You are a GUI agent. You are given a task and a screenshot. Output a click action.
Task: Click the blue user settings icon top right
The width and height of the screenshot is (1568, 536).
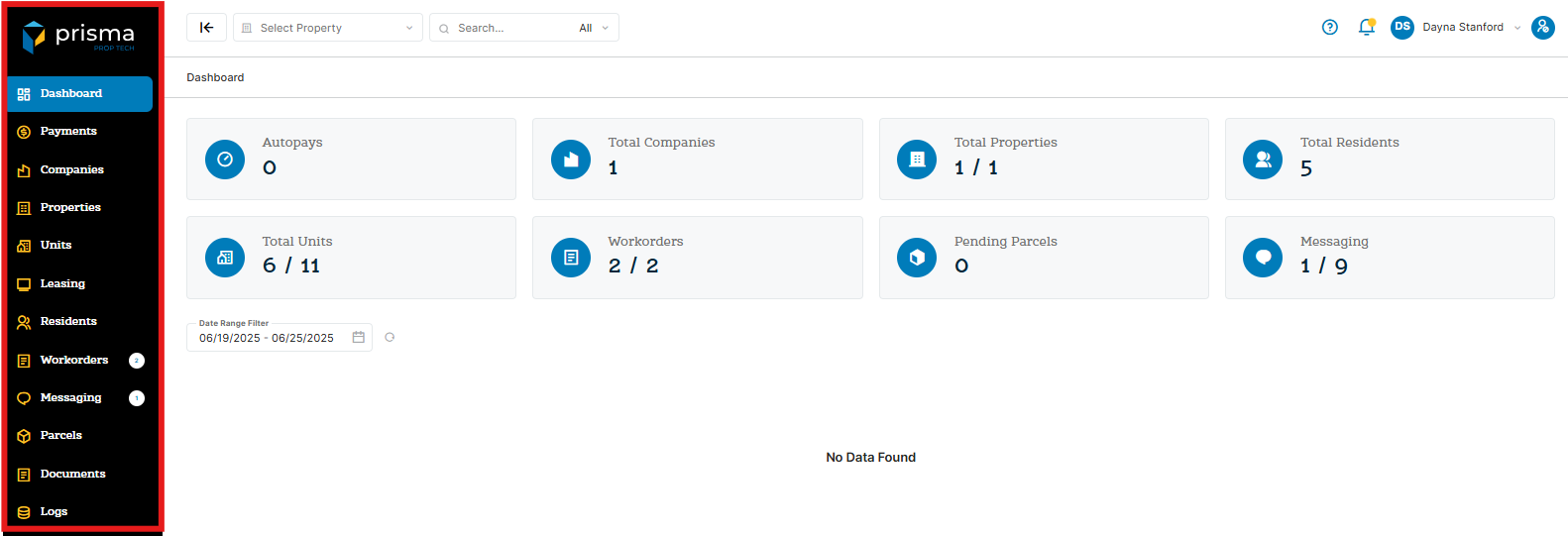1542,28
